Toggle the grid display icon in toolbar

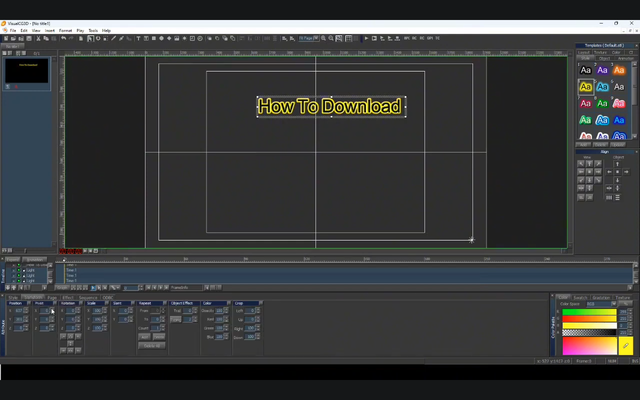349,38
